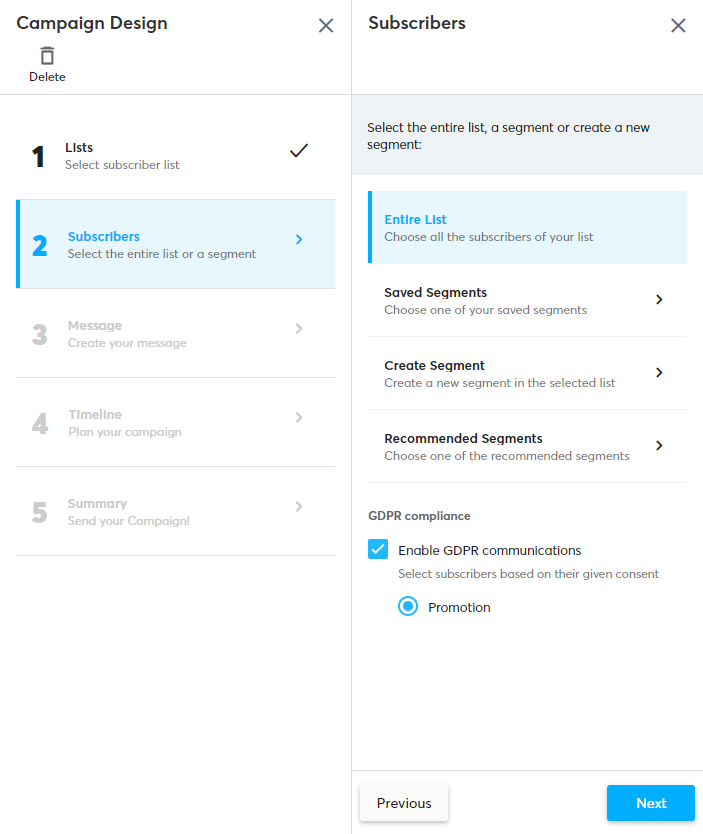Click the Timeline step chevron

tap(299, 417)
